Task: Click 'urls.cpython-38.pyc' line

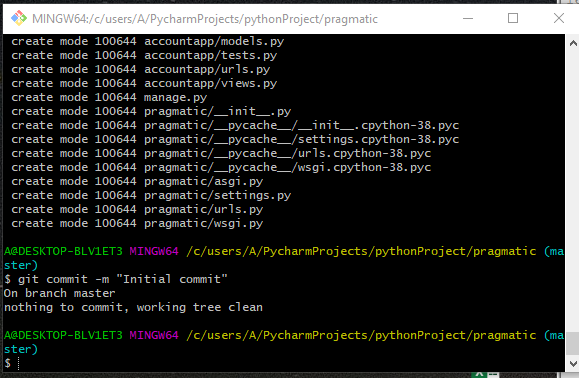Action: coord(221,154)
